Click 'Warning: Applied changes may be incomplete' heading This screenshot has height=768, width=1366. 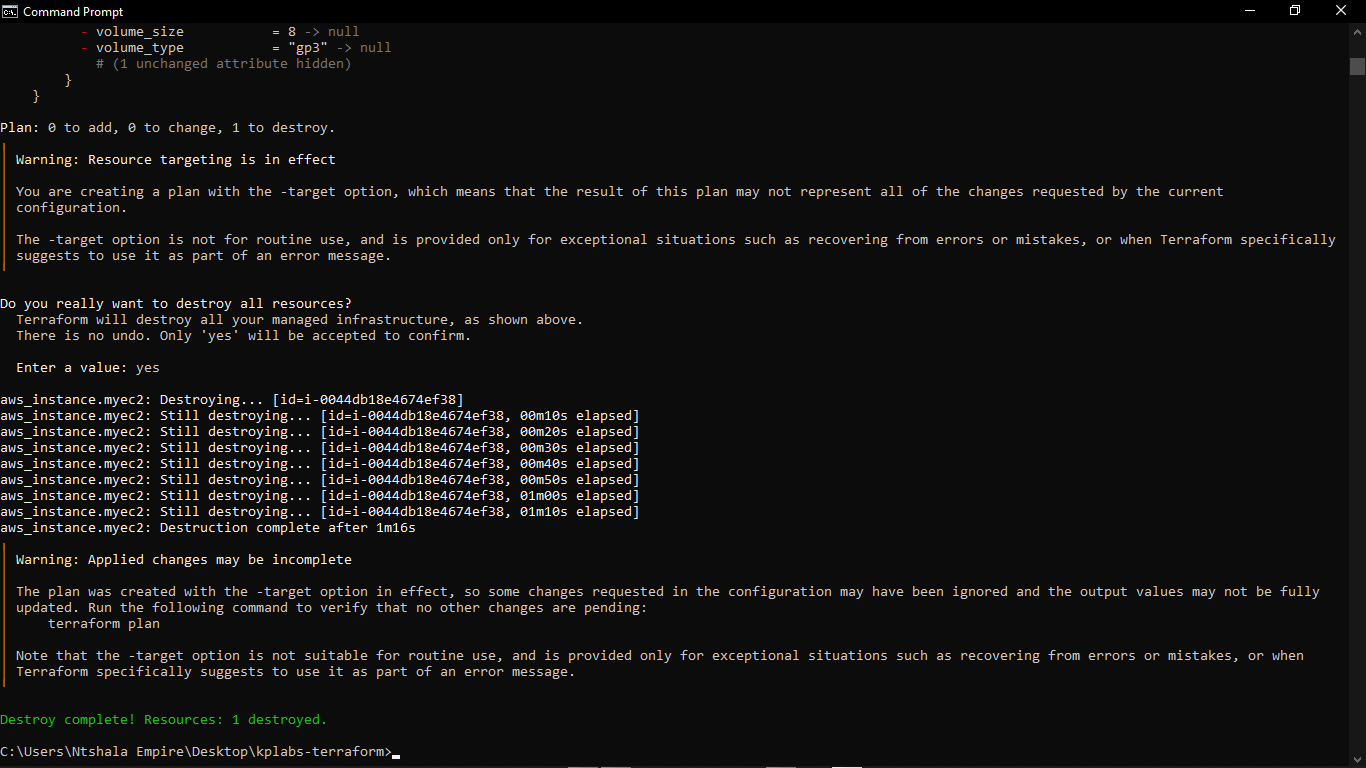pyautogui.click(x=184, y=560)
